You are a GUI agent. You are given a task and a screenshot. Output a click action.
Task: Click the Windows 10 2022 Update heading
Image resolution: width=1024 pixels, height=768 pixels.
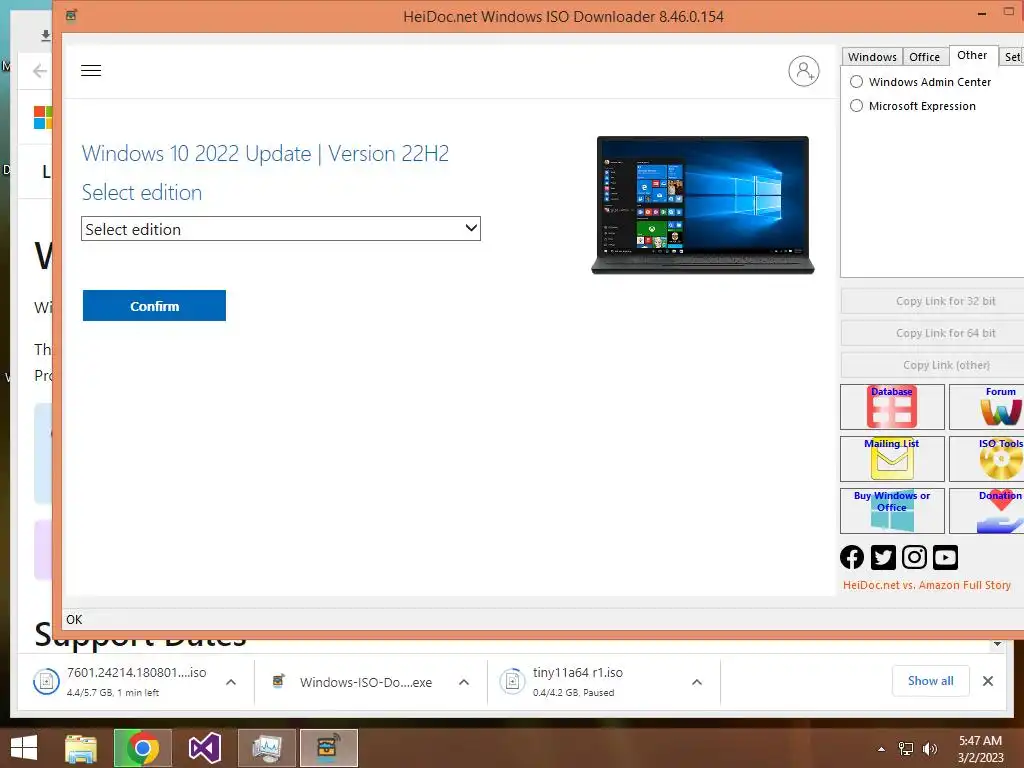(265, 153)
